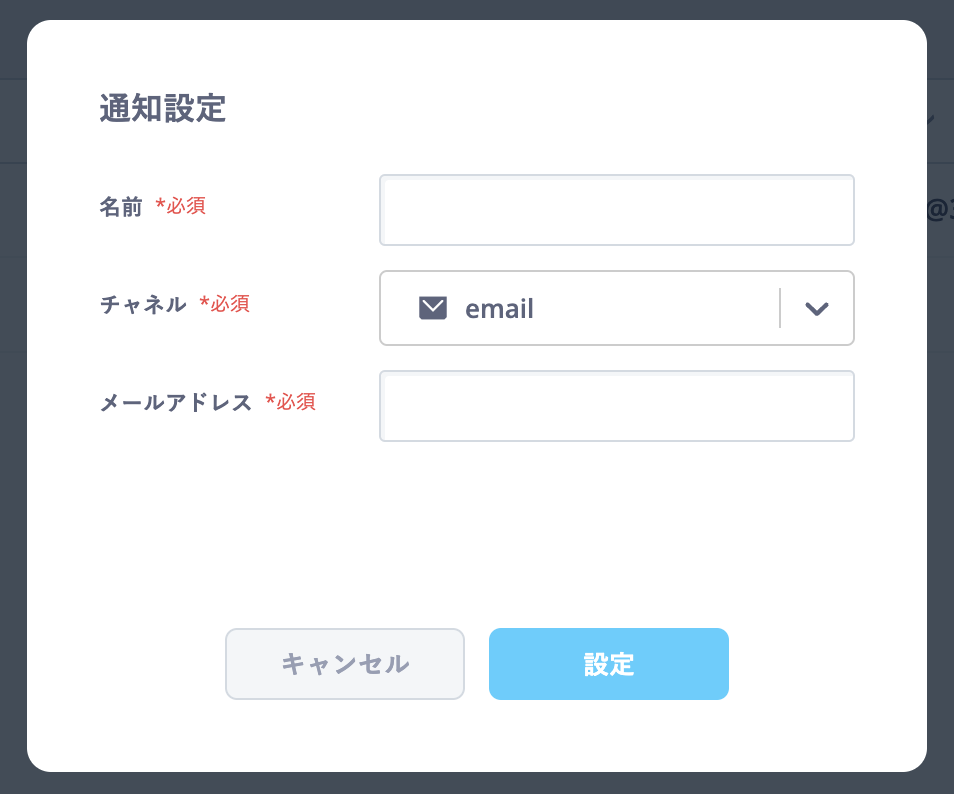This screenshot has height=794, width=954.
Task: Click the 名前 field label
Action: 120,206
